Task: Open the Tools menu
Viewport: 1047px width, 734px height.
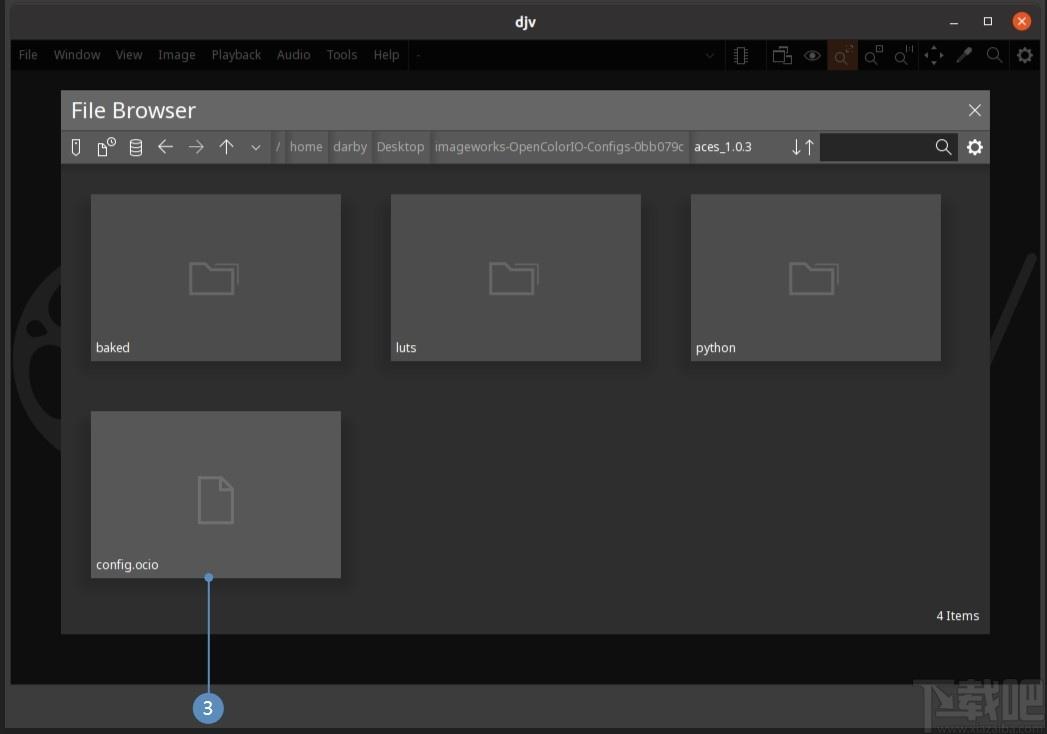Action: point(342,55)
